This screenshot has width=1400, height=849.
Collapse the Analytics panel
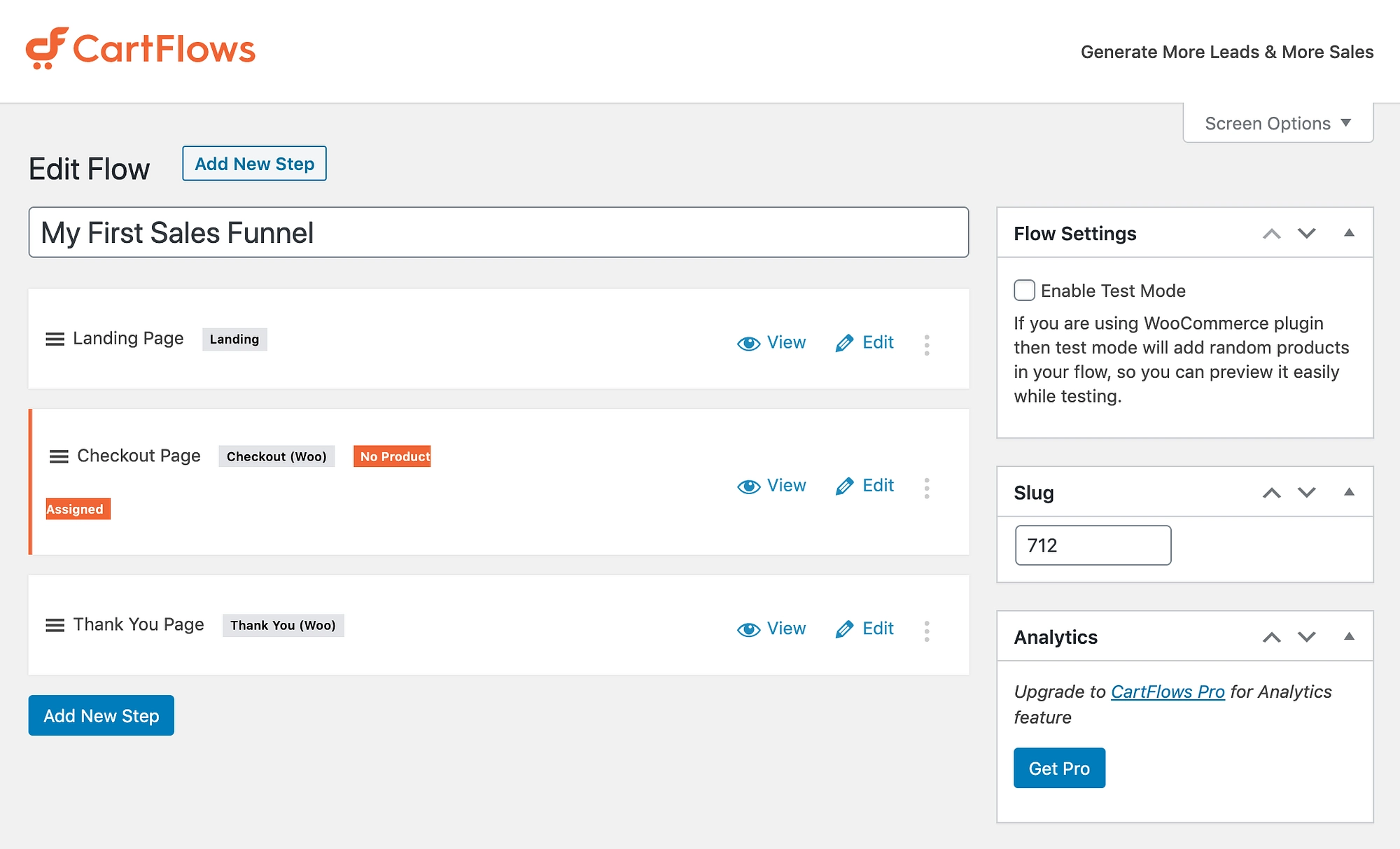(x=1349, y=636)
